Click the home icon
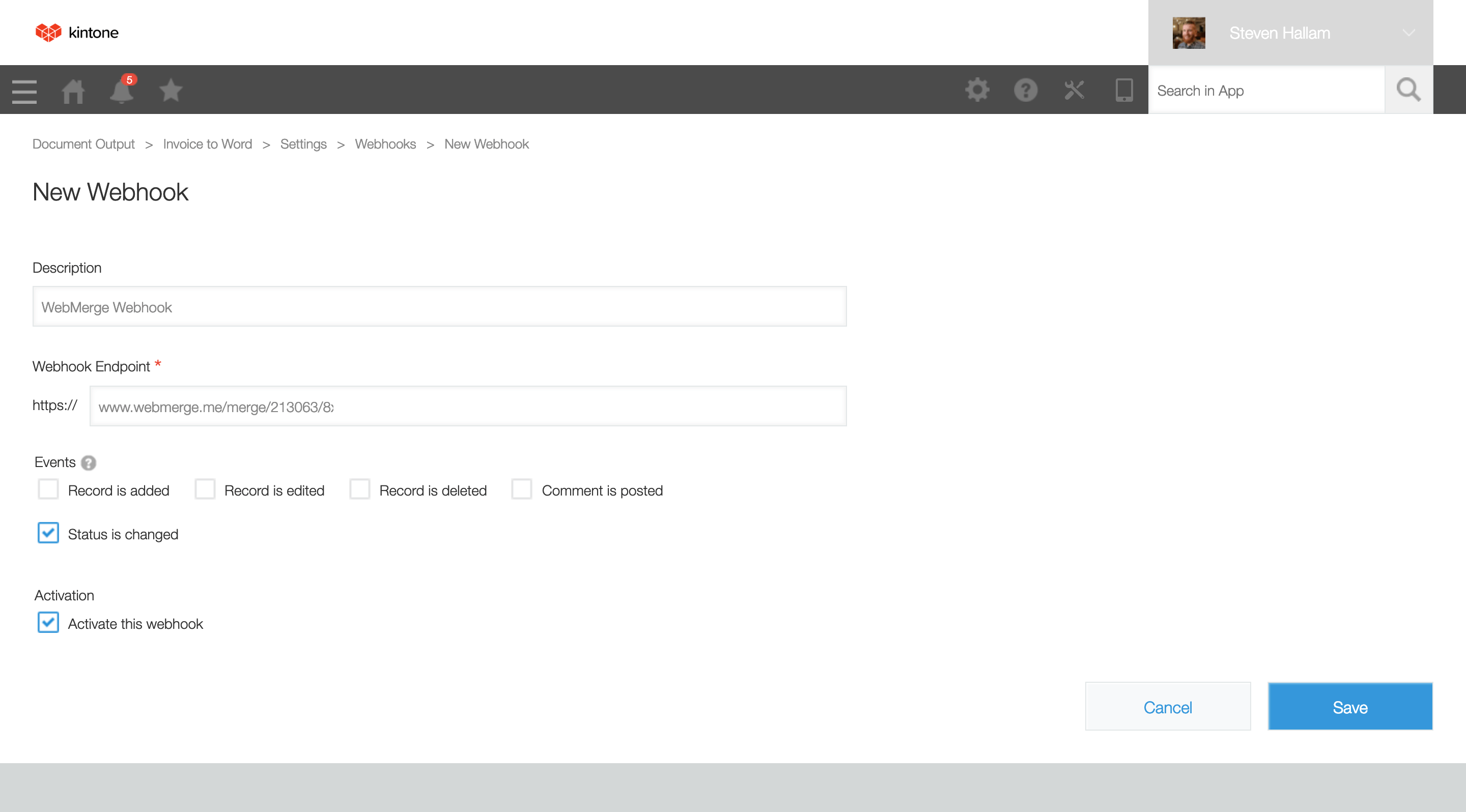Screen dimensions: 1466x812 click(73, 90)
